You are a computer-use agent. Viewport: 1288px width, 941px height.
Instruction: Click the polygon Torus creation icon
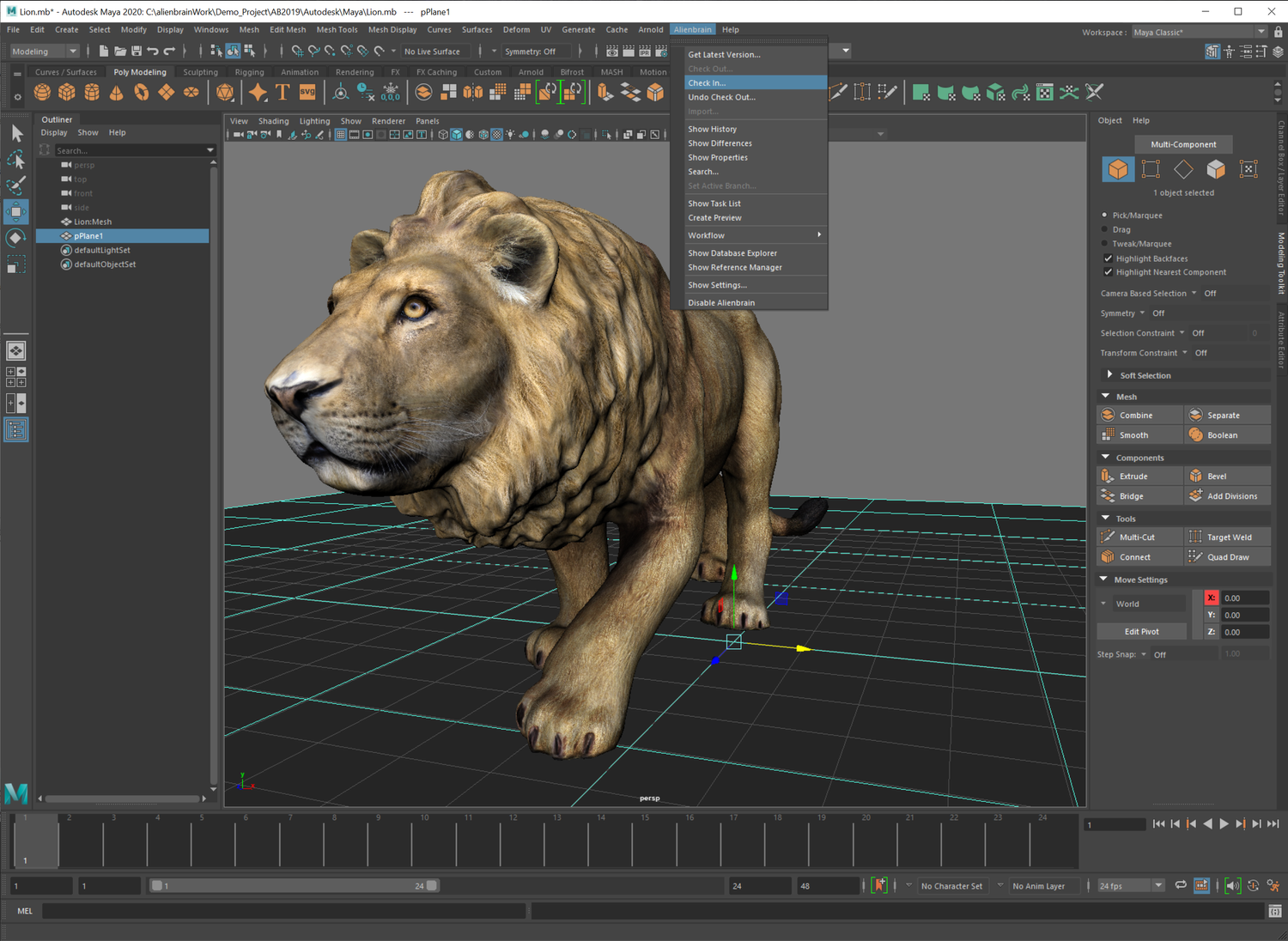(x=139, y=92)
